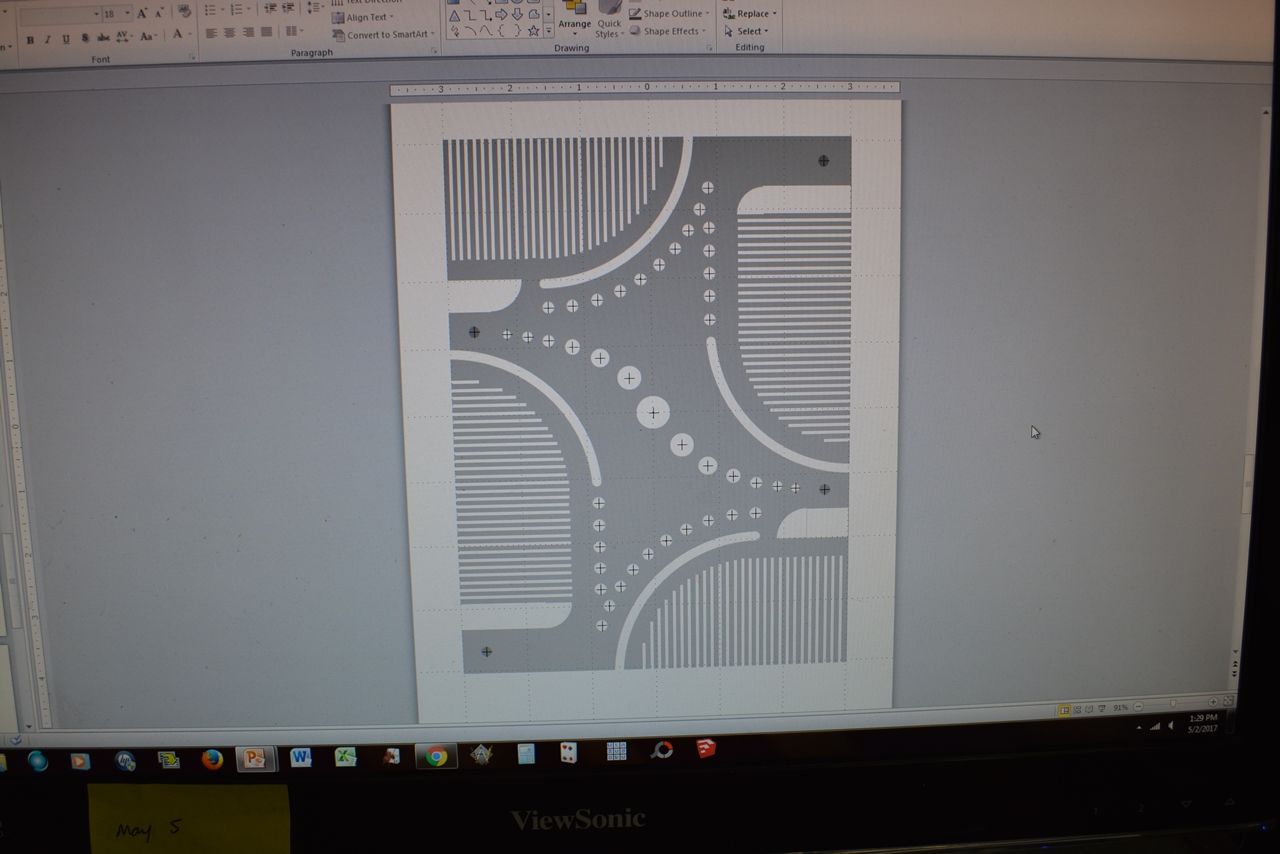Open the Paragraph dialog launcher
The image size is (1280, 854).
[x=435, y=50]
